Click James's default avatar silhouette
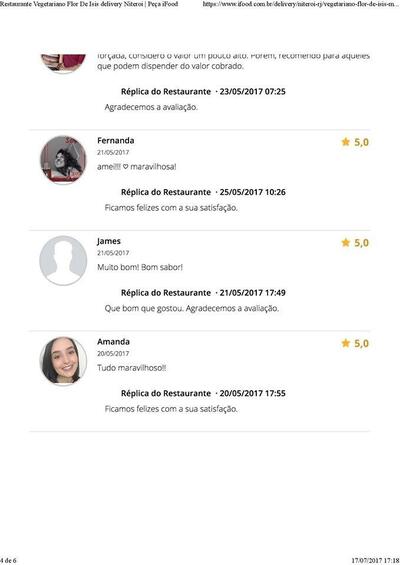The width and height of the screenshot is (400, 565). (63, 261)
